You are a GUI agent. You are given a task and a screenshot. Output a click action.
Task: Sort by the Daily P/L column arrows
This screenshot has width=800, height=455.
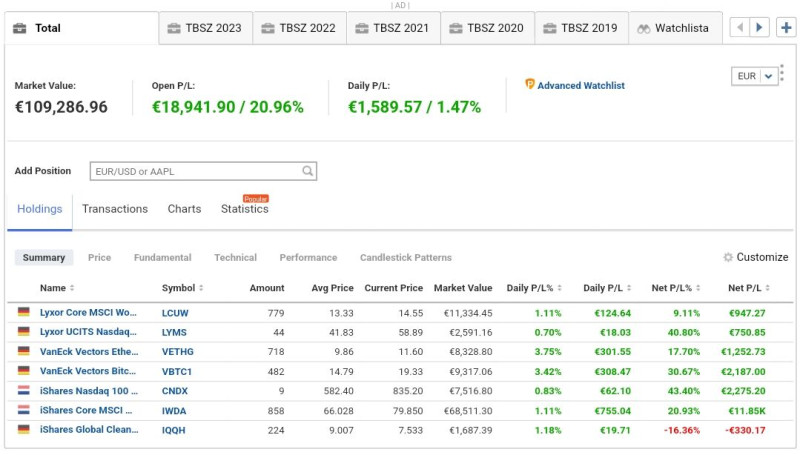click(x=629, y=288)
